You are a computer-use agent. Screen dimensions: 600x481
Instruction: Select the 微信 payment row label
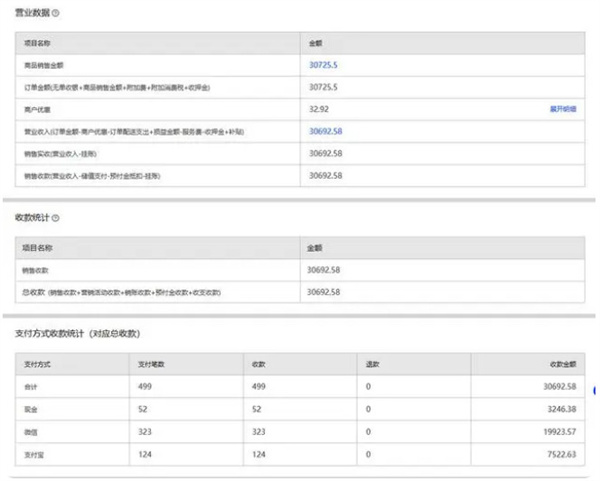pos(30,432)
